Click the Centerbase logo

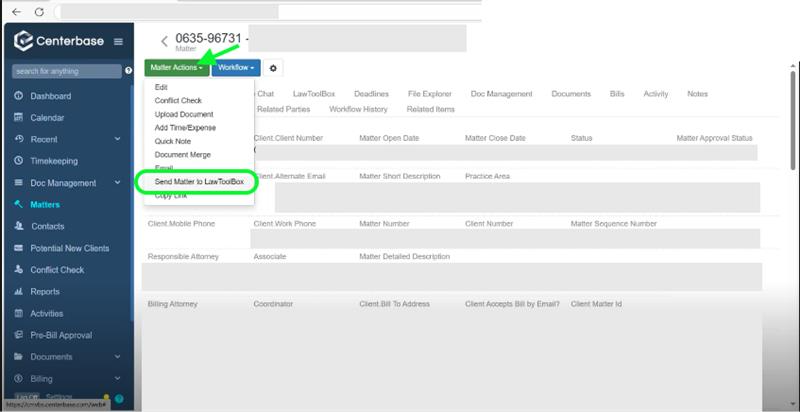(59, 41)
